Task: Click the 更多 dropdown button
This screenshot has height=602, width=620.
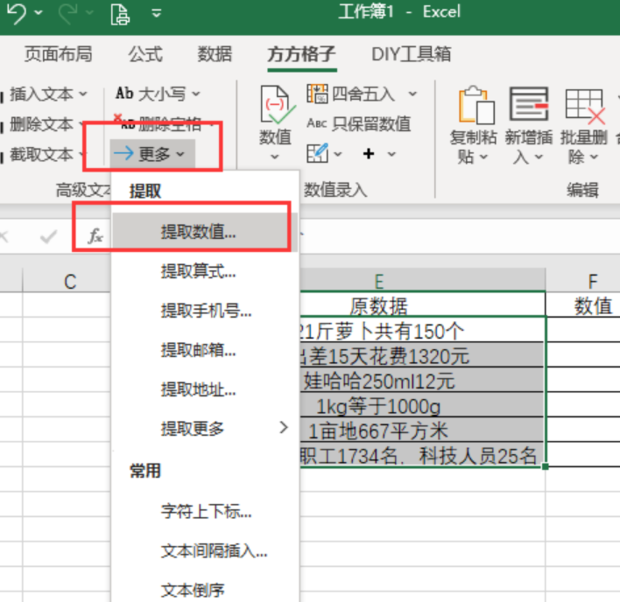Action: point(152,154)
